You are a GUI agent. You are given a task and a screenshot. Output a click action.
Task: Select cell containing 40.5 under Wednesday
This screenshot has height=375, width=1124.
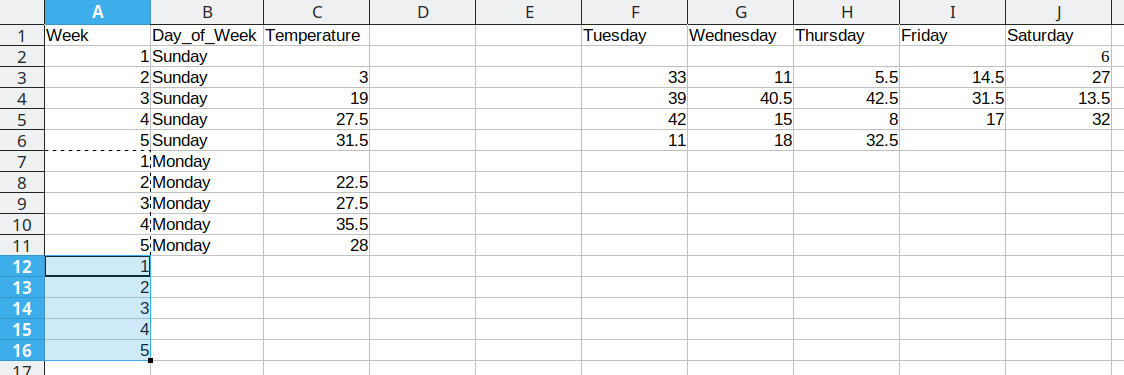(x=740, y=98)
